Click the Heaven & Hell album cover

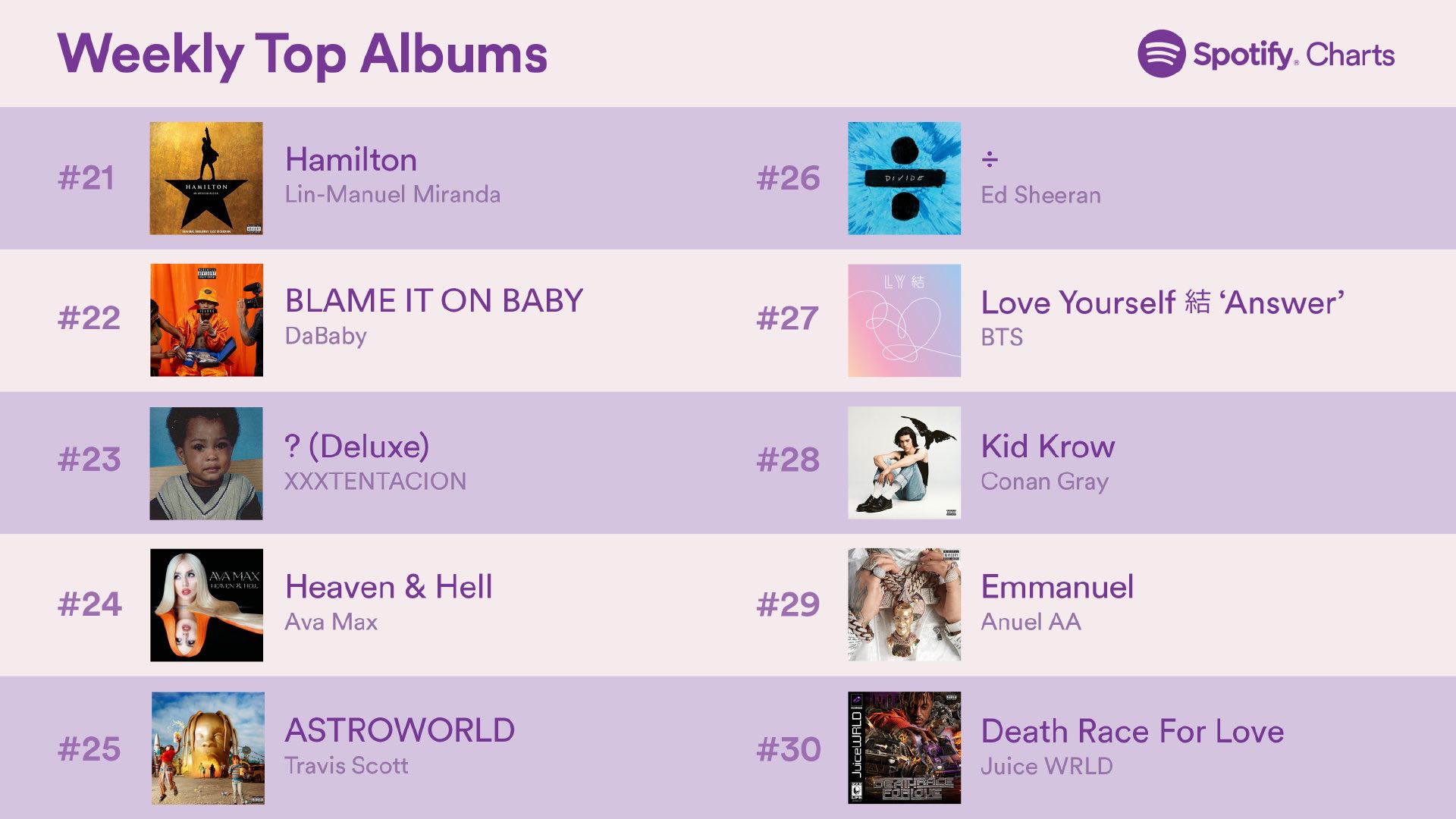tap(206, 605)
